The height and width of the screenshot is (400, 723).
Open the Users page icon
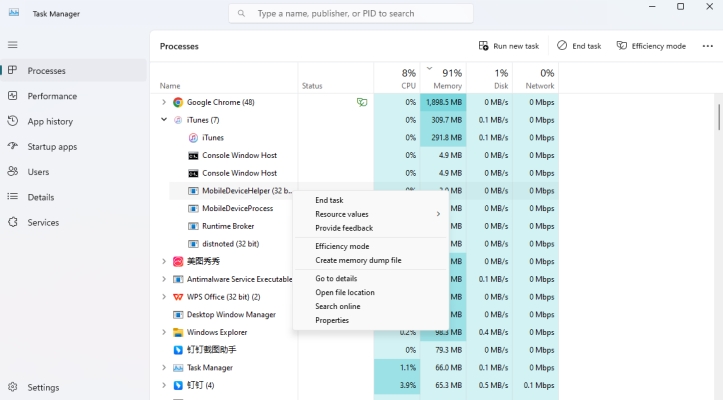click(x=13, y=172)
